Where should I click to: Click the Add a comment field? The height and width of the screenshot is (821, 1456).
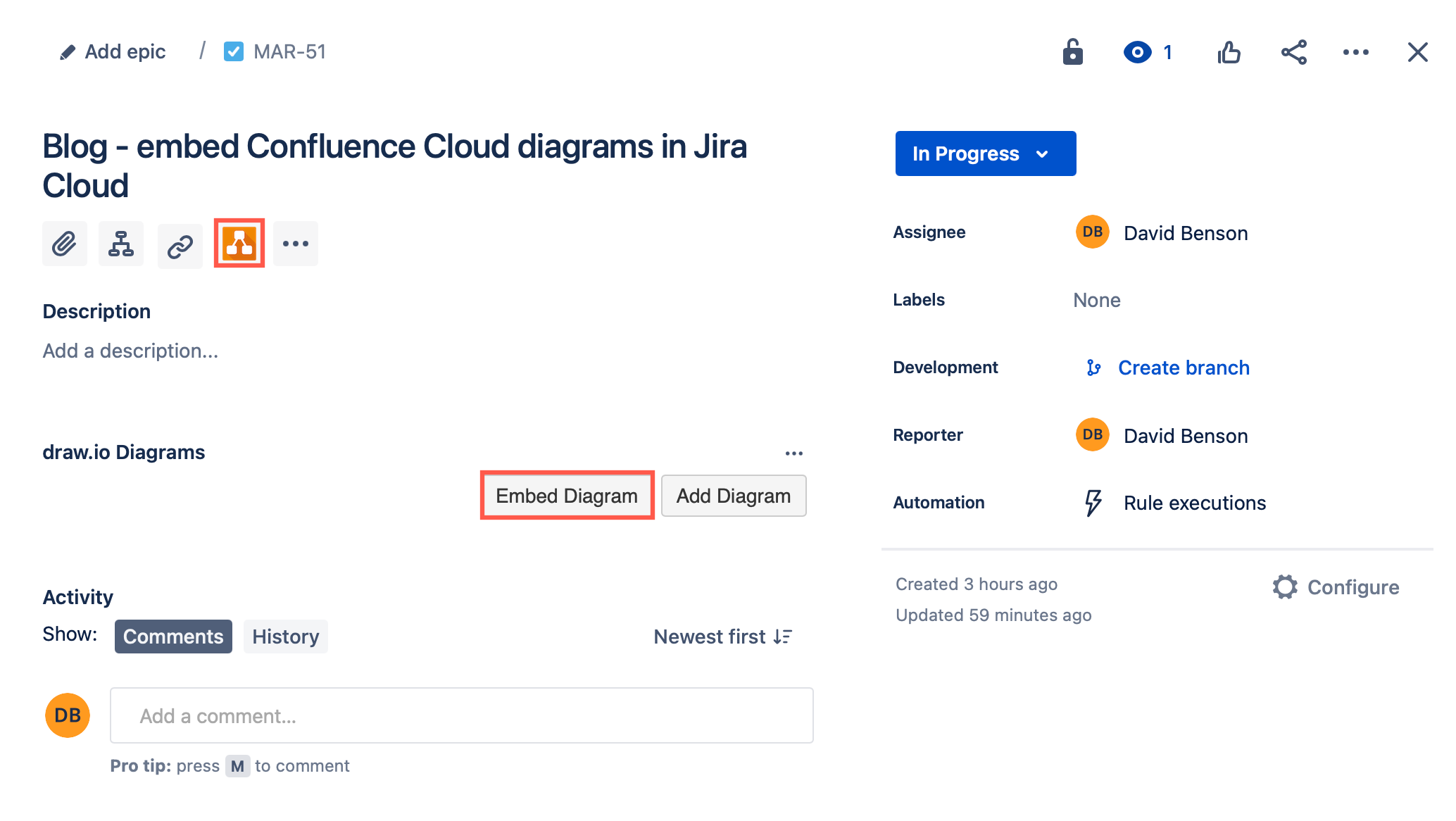click(461, 715)
